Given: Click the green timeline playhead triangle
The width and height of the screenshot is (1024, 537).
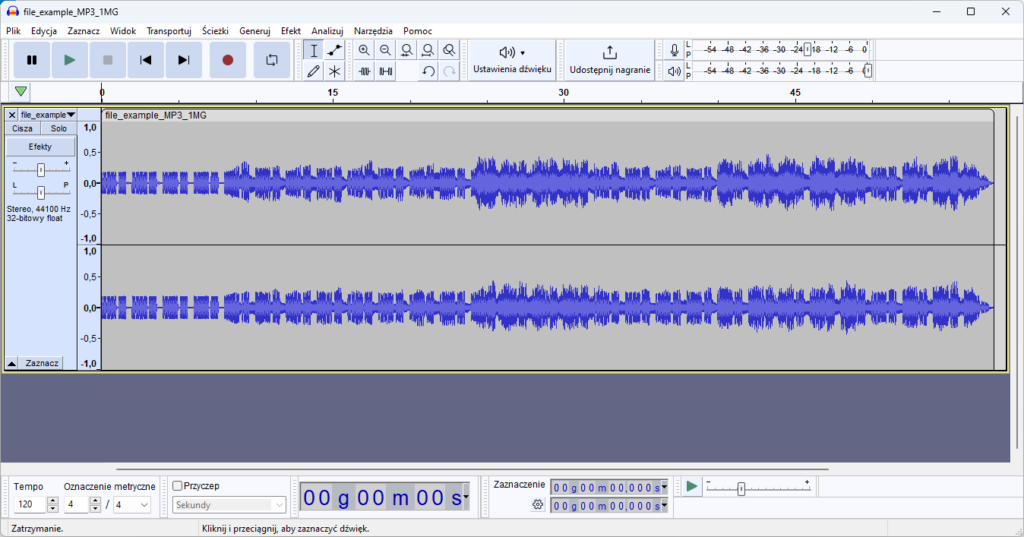Looking at the screenshot, I should tap(21, 91).
